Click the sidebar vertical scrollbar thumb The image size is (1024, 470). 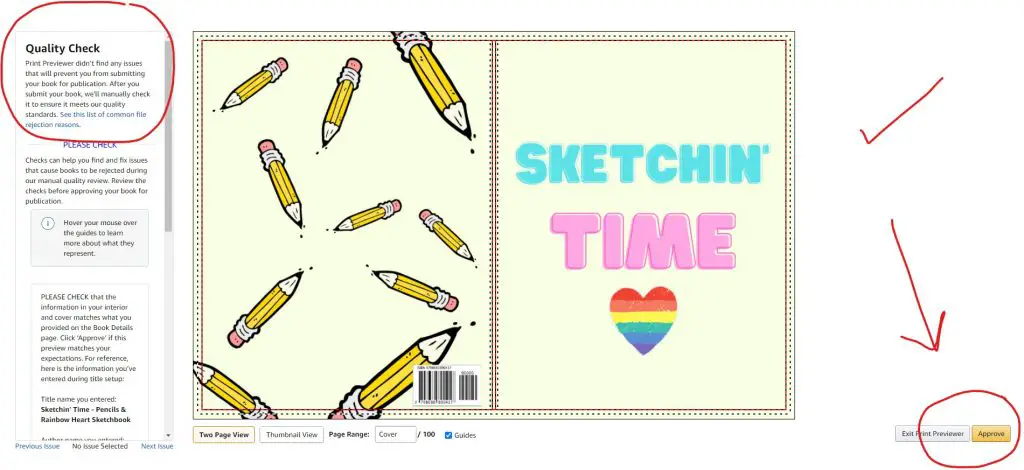pos(168,134)
